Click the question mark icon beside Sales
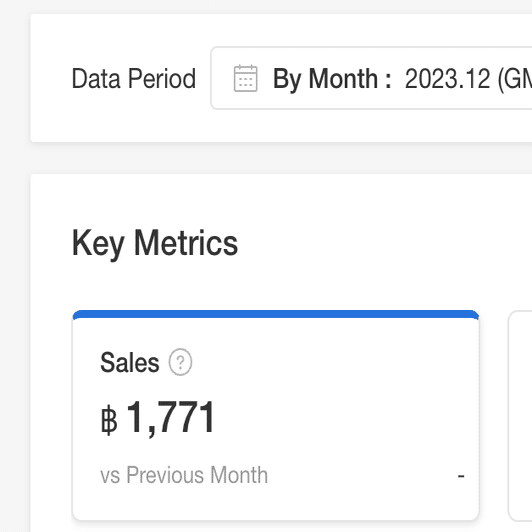The width and height of the screenshot is (532, 532). coord(180,362)
